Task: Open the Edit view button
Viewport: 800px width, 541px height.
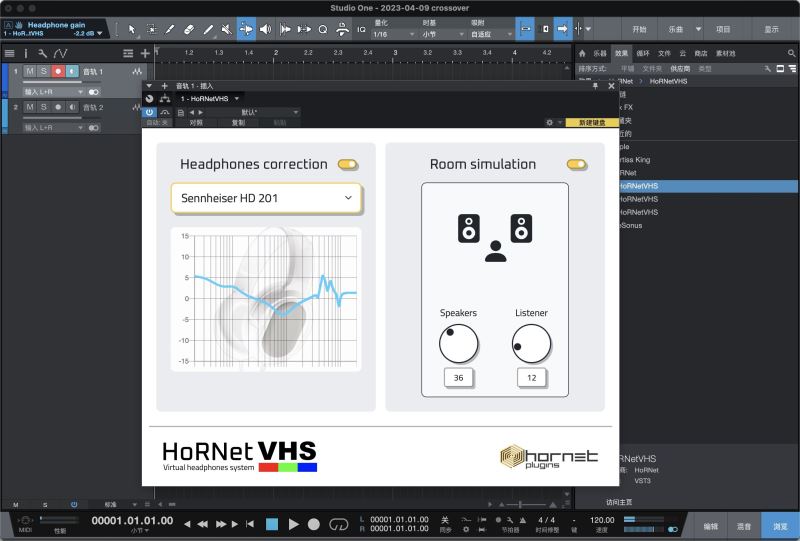Action: (710, 526)
